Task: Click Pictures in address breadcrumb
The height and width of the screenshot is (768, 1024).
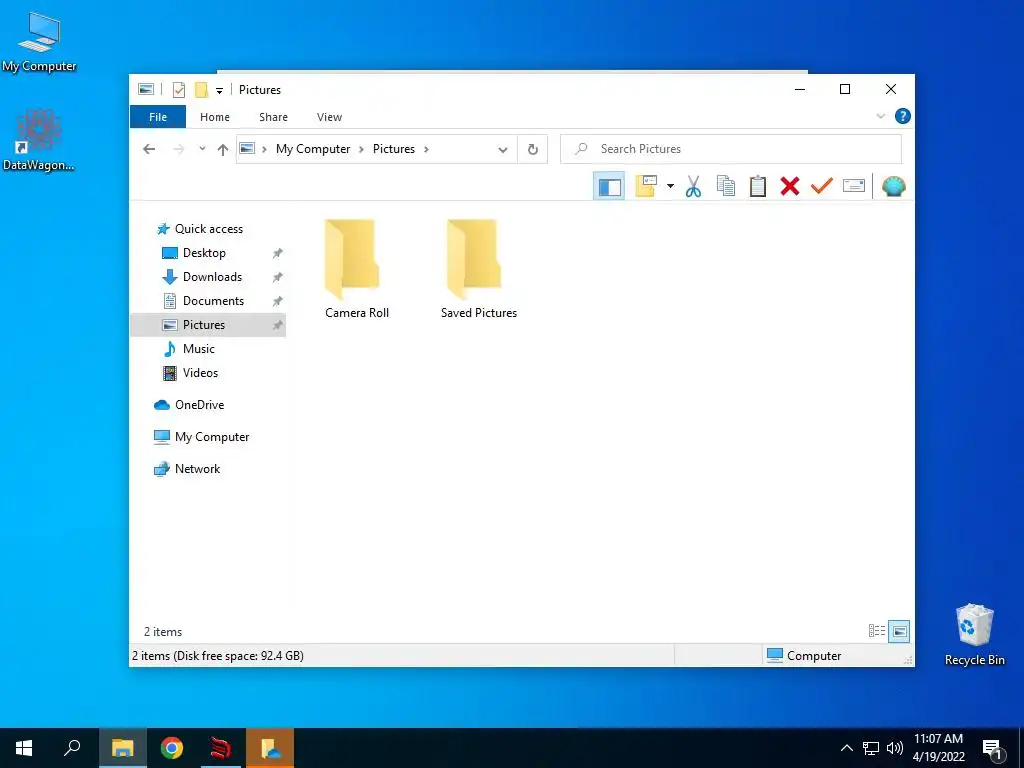Action: point(394,149)
